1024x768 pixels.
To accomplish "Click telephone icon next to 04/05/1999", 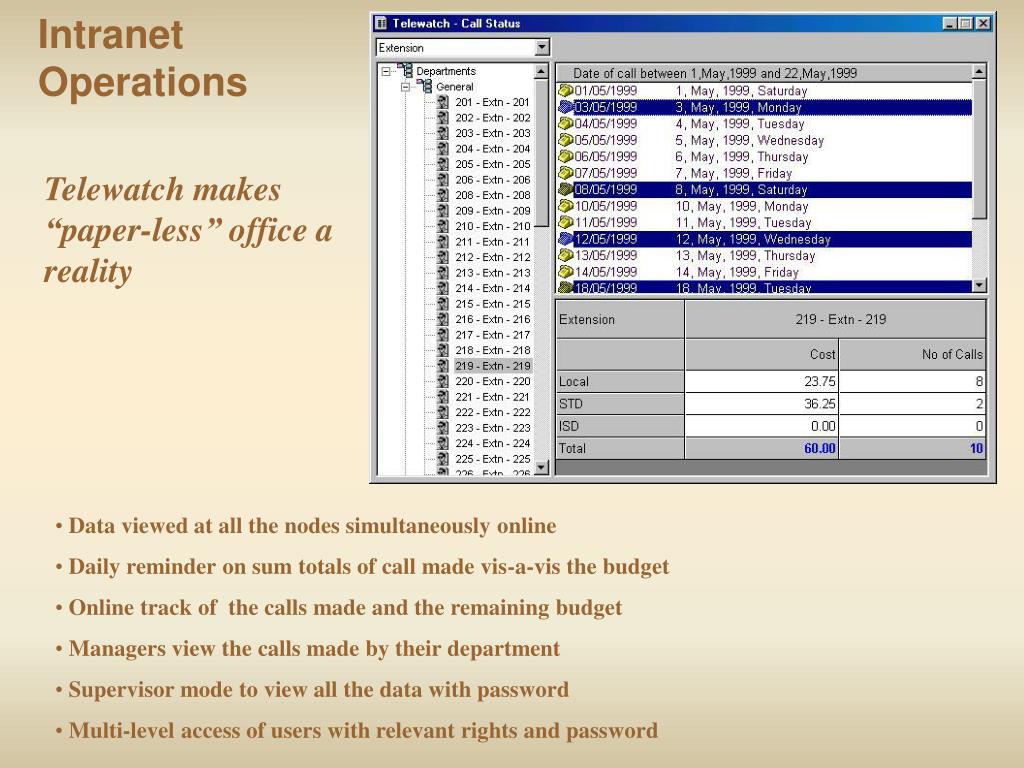I will click(566, 123).
